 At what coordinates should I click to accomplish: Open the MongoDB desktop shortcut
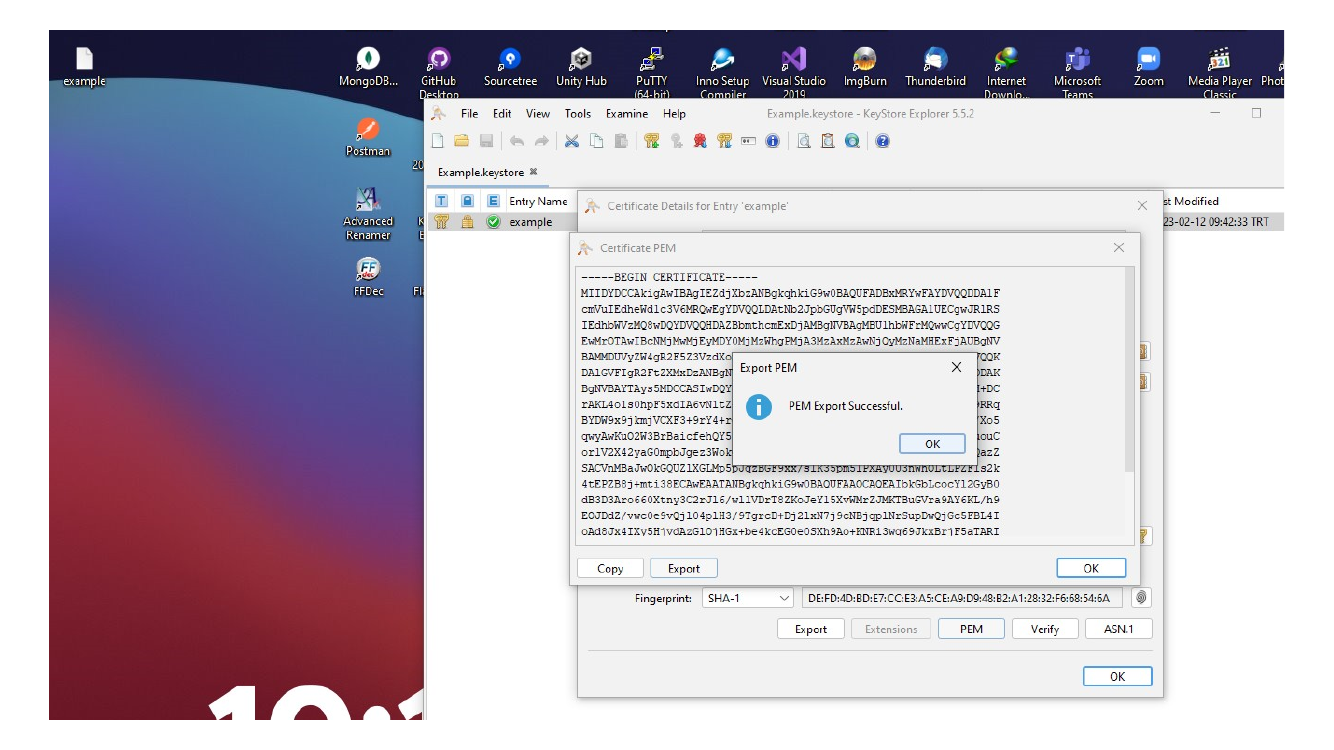point(368,68)
